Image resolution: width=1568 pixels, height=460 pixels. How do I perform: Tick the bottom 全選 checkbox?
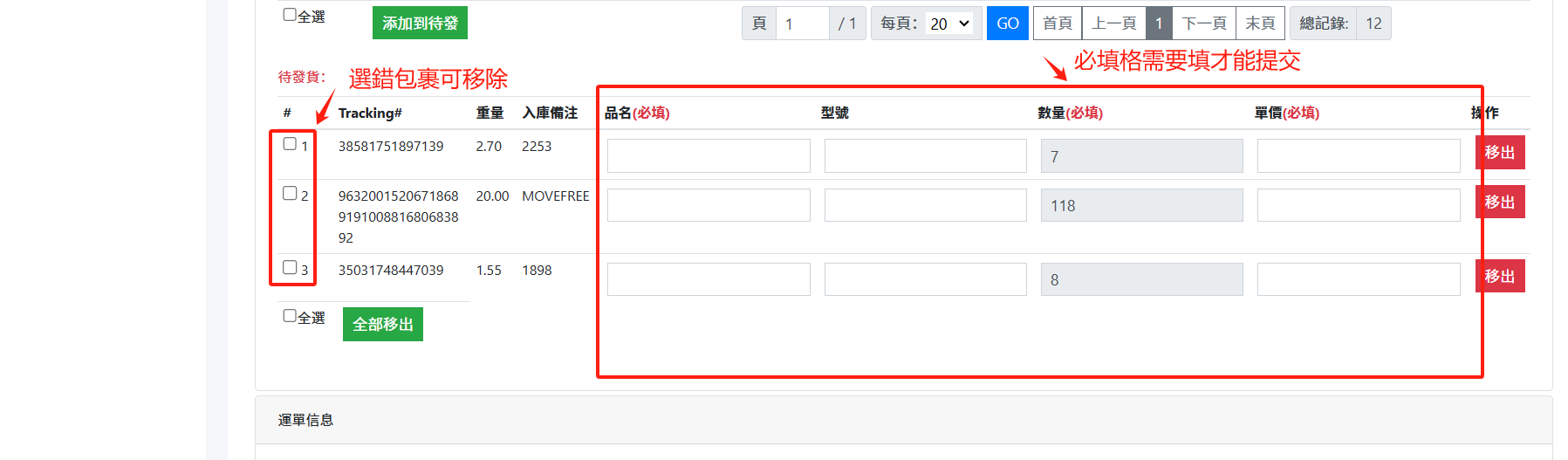[x=290, y=316]
